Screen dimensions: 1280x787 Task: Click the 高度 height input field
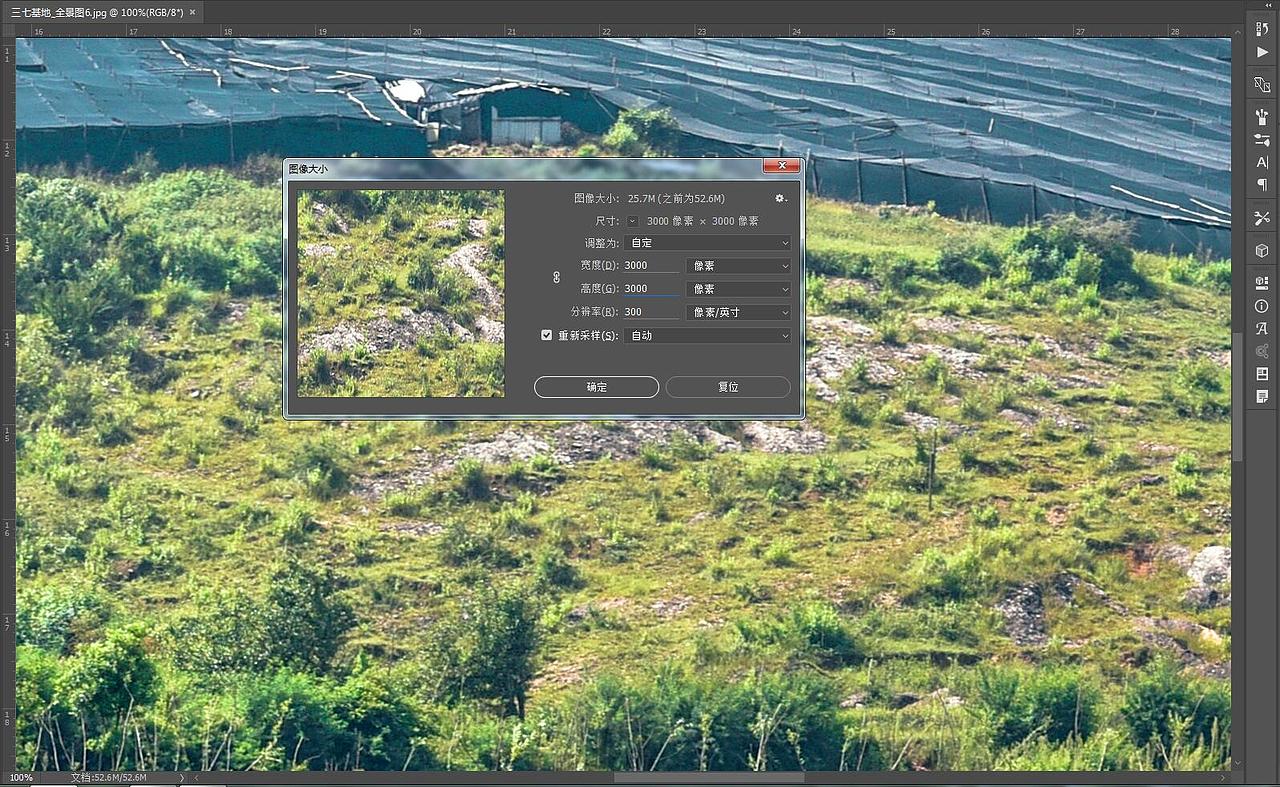[x=651, y=289]
